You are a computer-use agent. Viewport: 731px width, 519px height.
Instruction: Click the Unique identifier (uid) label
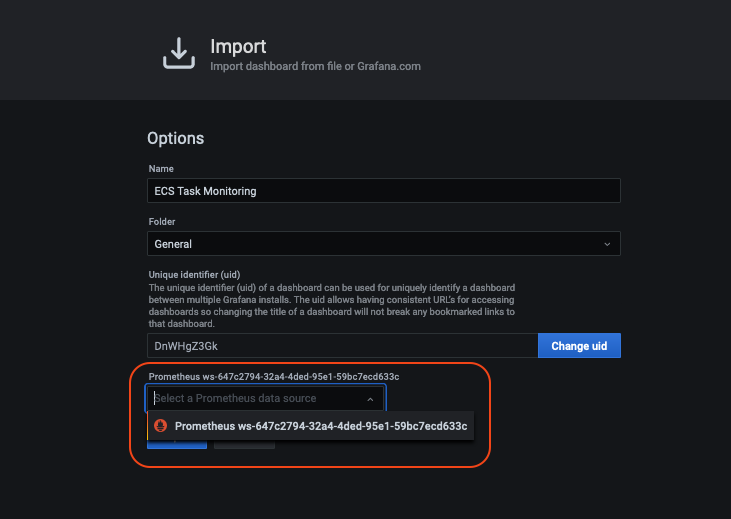(x=194, y=275)
